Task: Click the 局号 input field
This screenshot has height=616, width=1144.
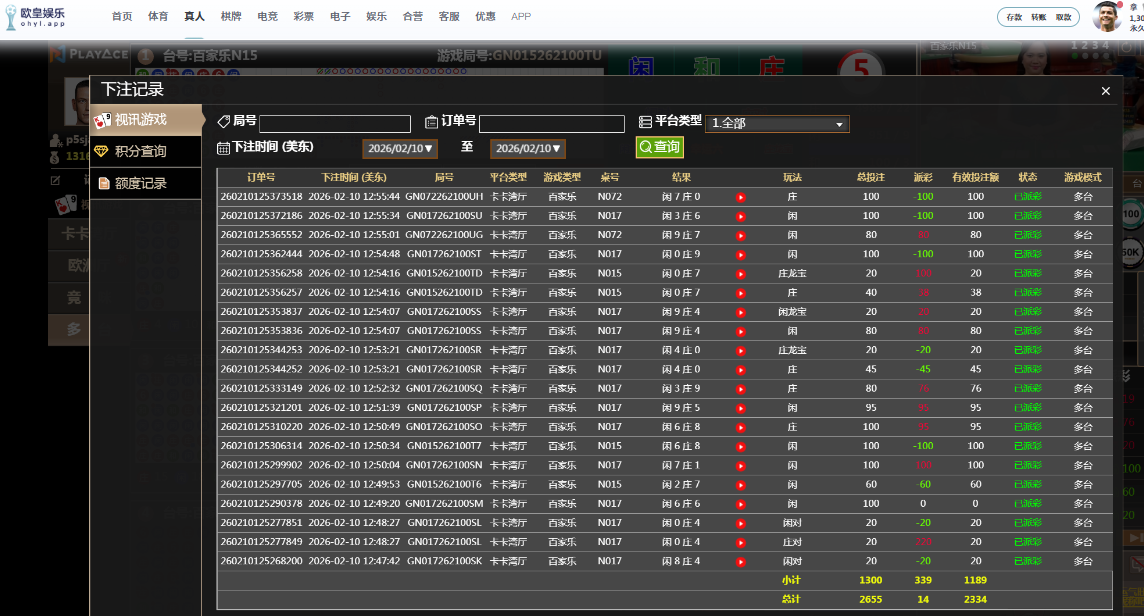Action: pyautogui.click(x=335, y=124)
